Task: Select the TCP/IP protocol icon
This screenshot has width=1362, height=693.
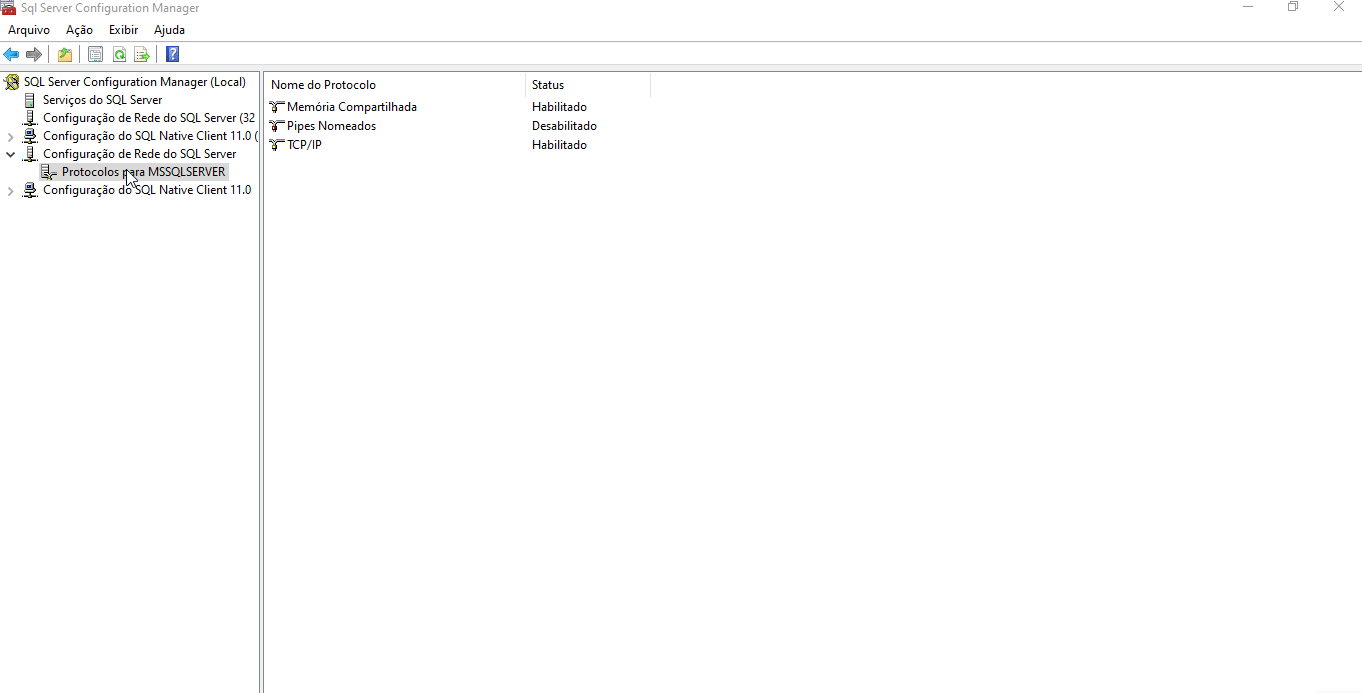Action: 277,145
